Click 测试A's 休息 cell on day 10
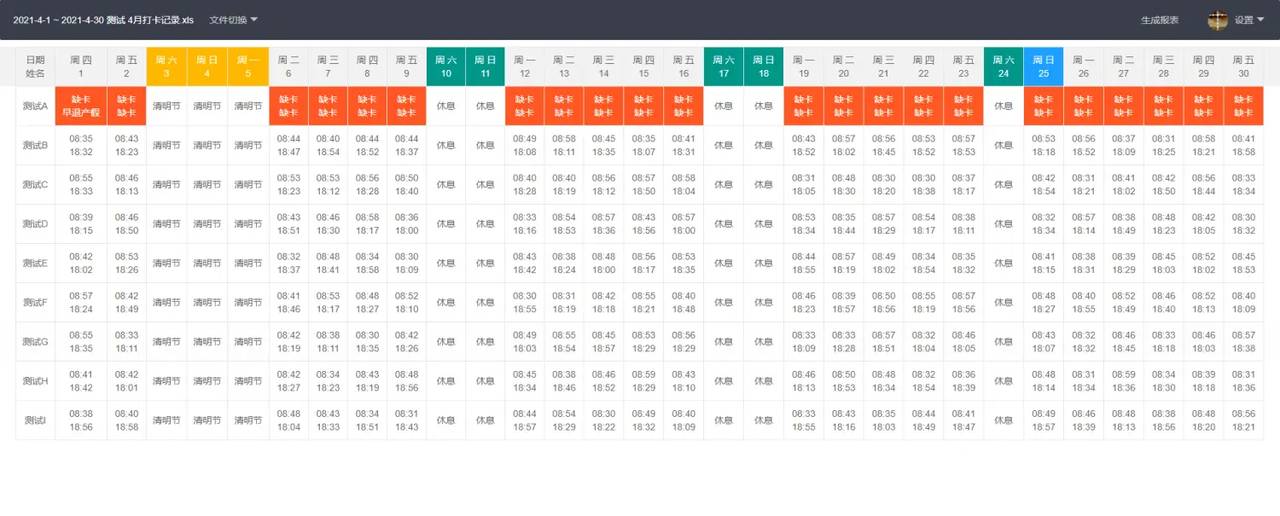This screenshot has height=516, width=1280. tap(446, 106)
